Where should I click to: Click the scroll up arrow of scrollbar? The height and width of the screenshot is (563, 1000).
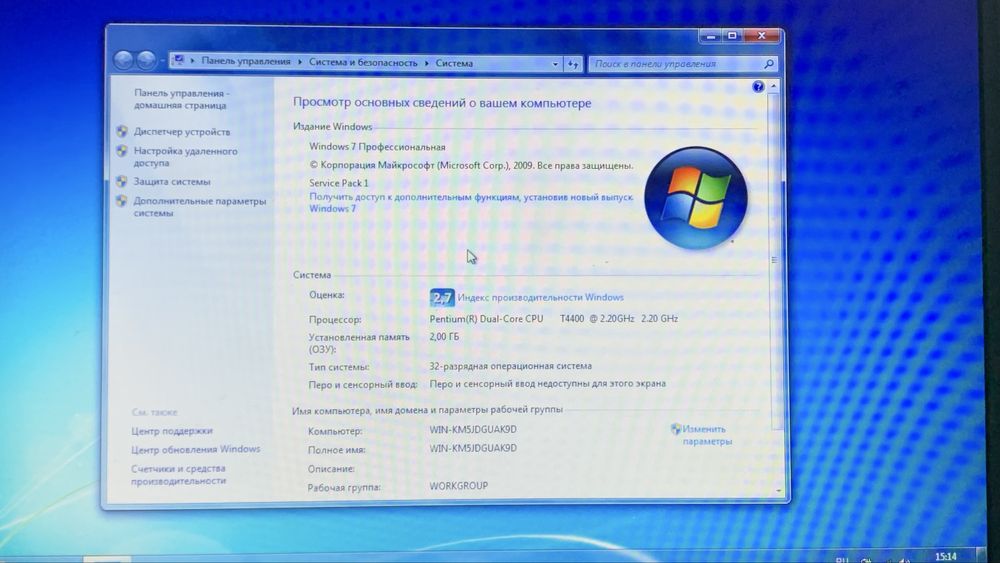click(774, 86)
